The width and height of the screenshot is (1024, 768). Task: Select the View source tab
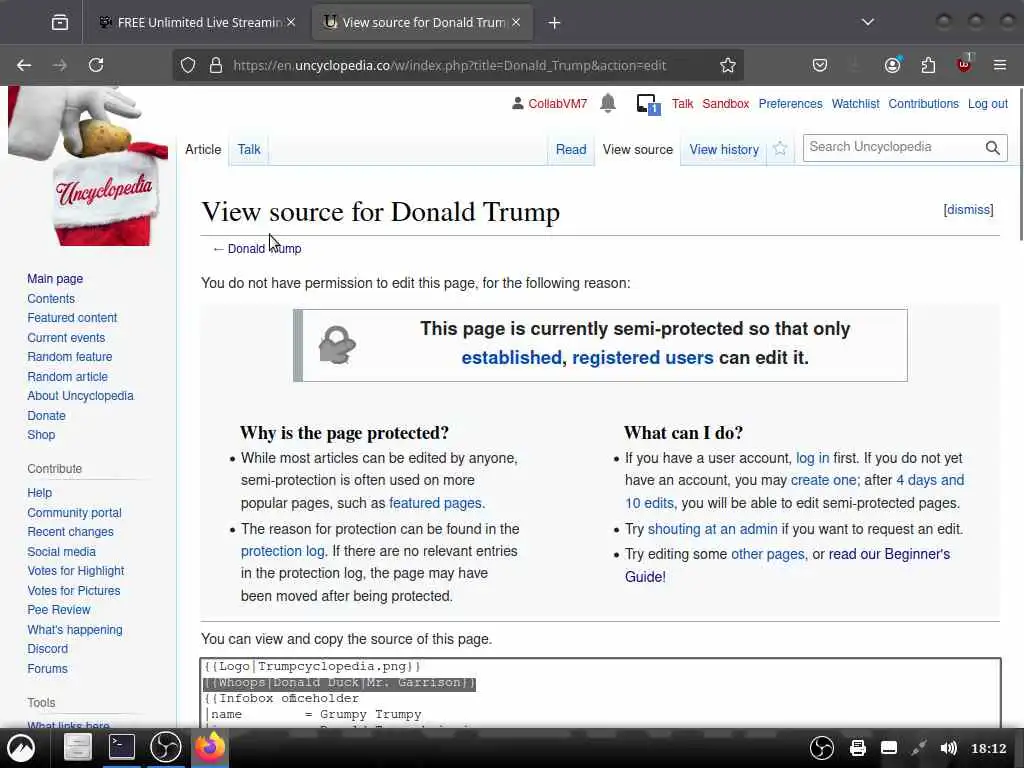637,150
